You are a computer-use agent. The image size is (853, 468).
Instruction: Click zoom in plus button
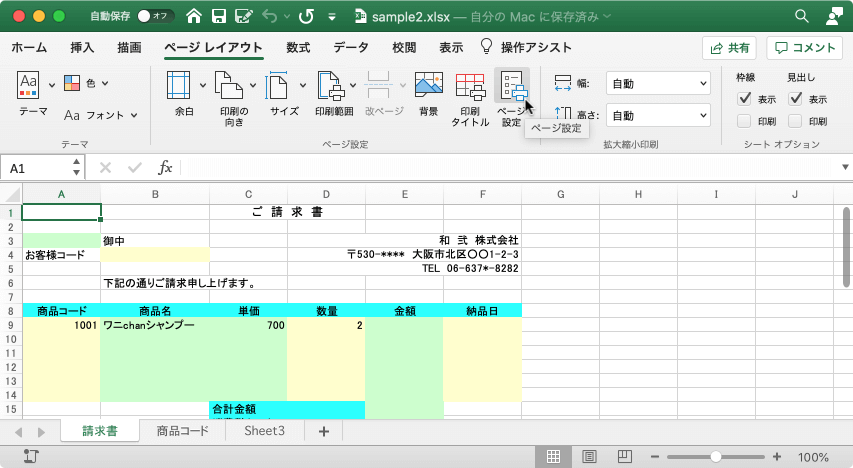click(777, 457)
